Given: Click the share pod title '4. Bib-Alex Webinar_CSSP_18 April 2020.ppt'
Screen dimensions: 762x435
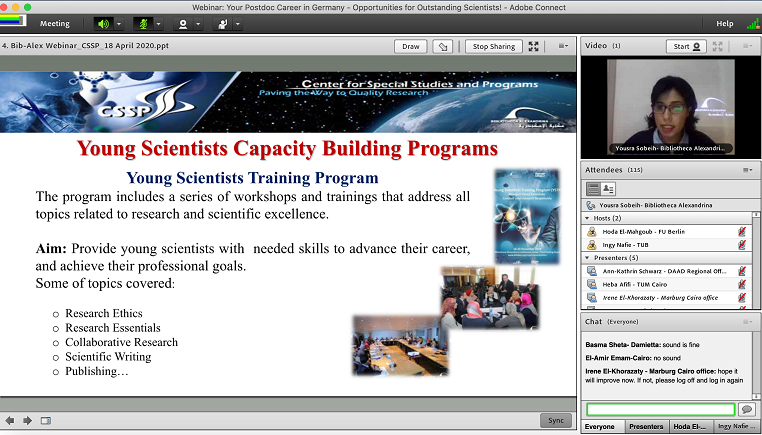Looking at the screenshot, I should tap(86, 46).
